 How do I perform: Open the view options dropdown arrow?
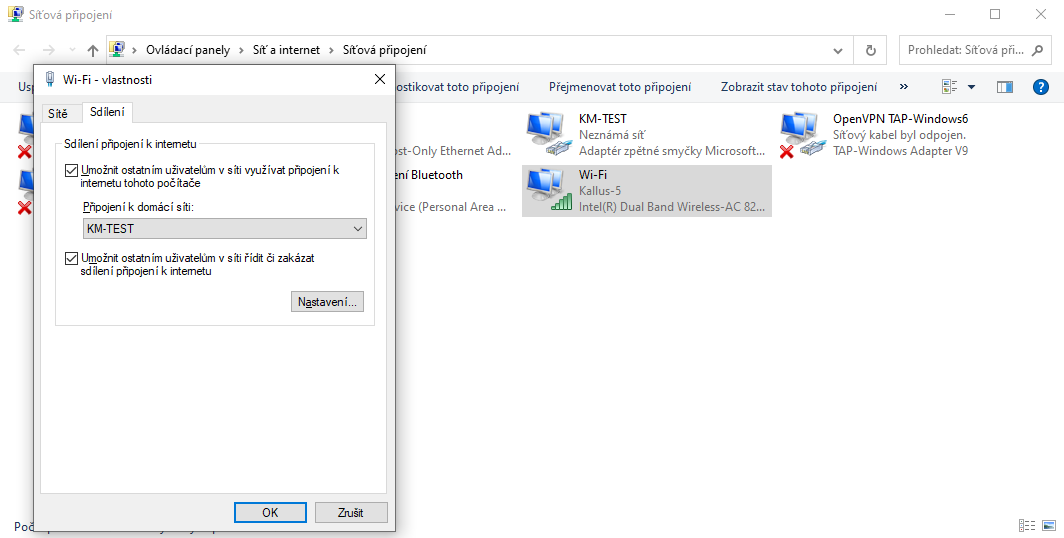coord(971,87)
